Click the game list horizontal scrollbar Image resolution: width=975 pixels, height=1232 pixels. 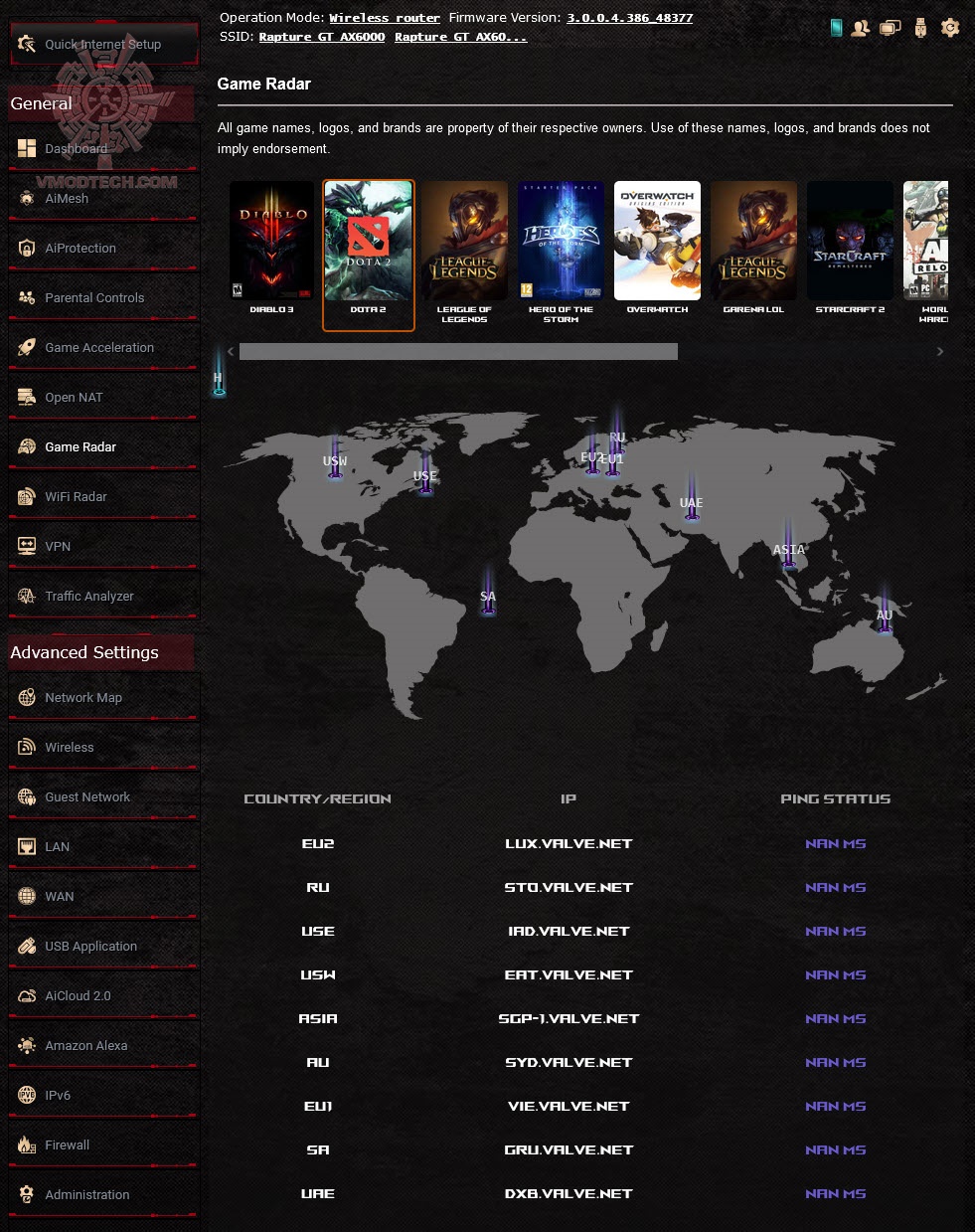tap(458, 351)
